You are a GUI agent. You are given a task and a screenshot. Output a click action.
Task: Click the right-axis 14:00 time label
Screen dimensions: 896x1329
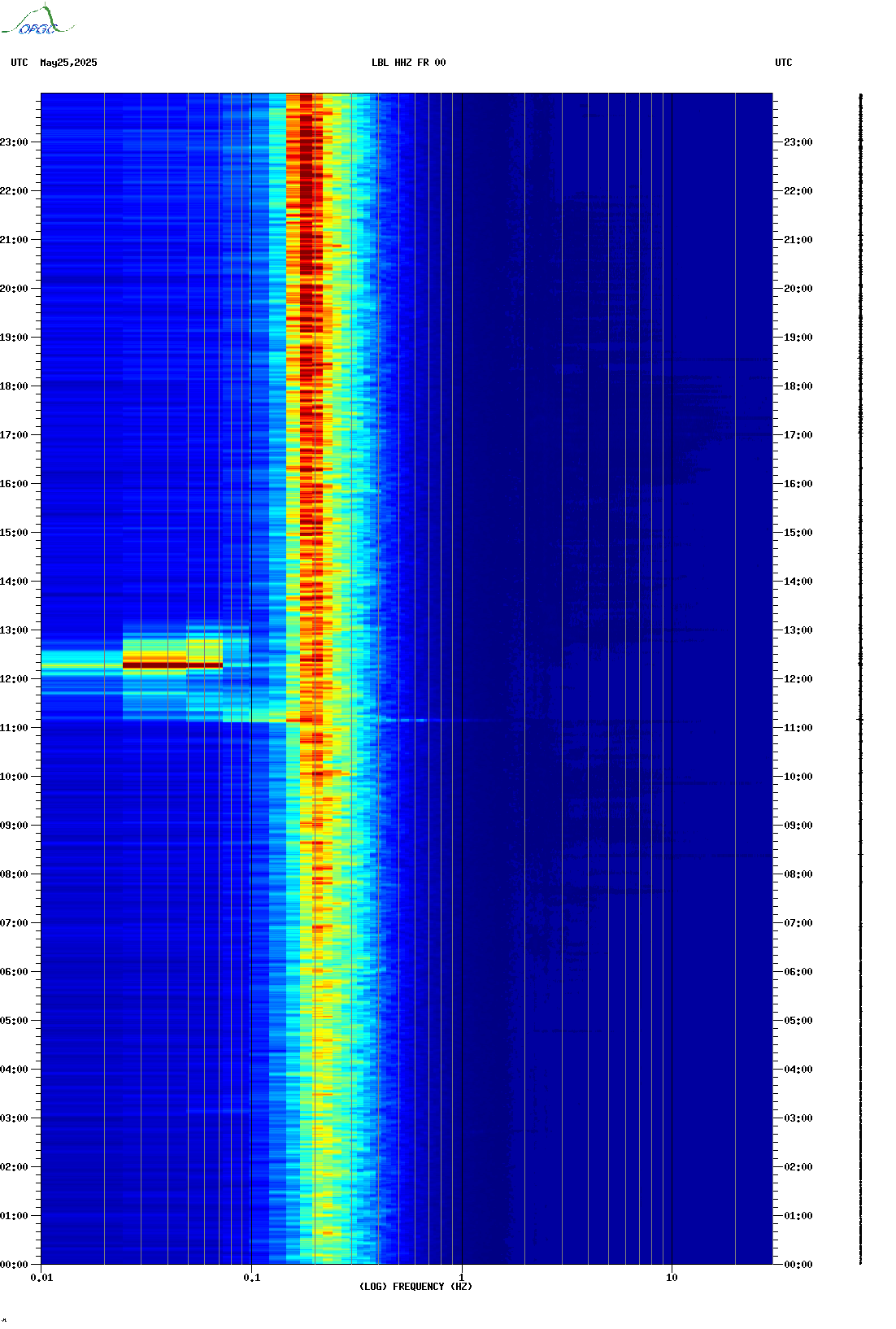[x=798, y=582]
